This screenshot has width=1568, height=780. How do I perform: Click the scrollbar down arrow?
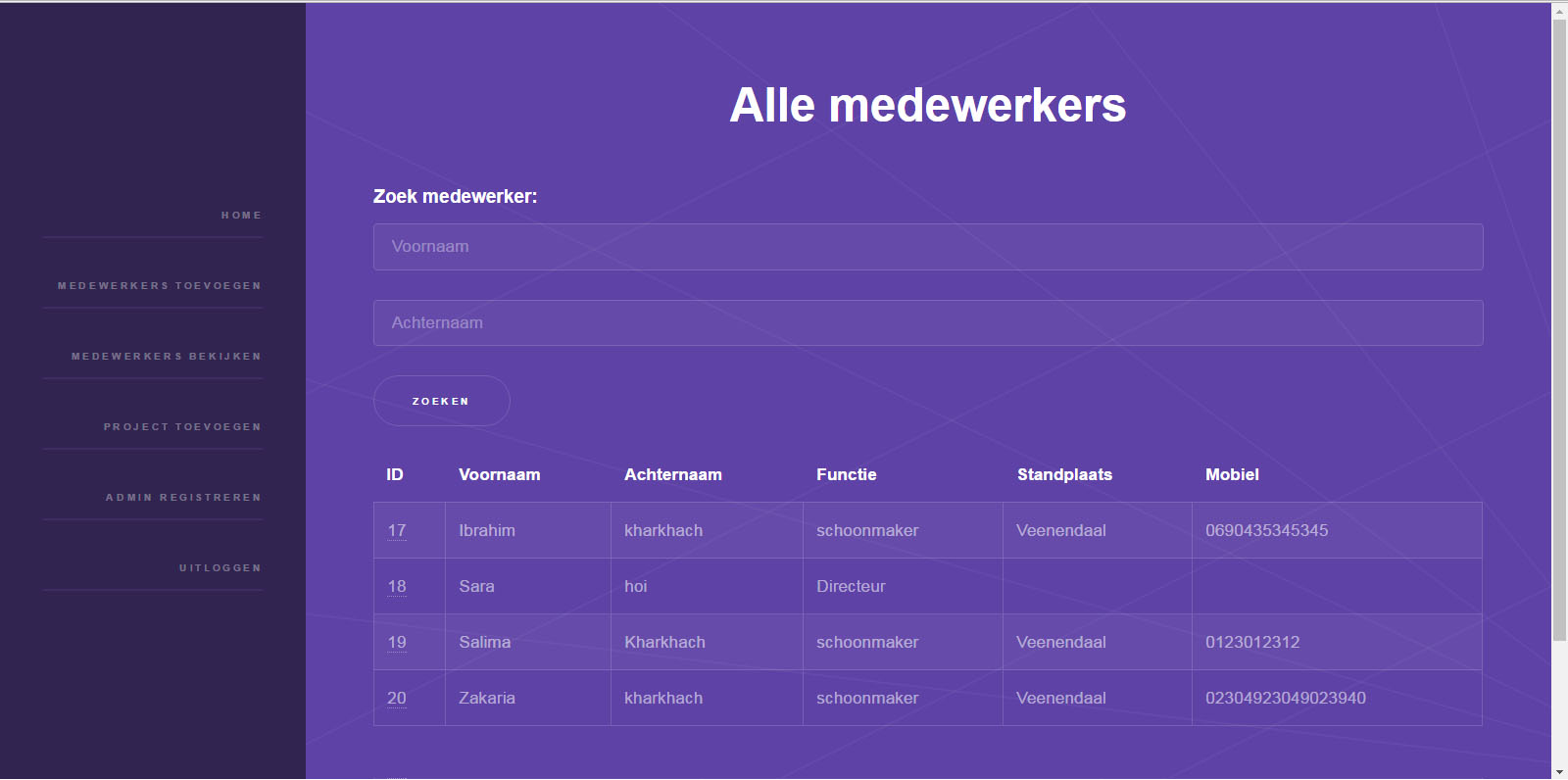coord(1559,772)
